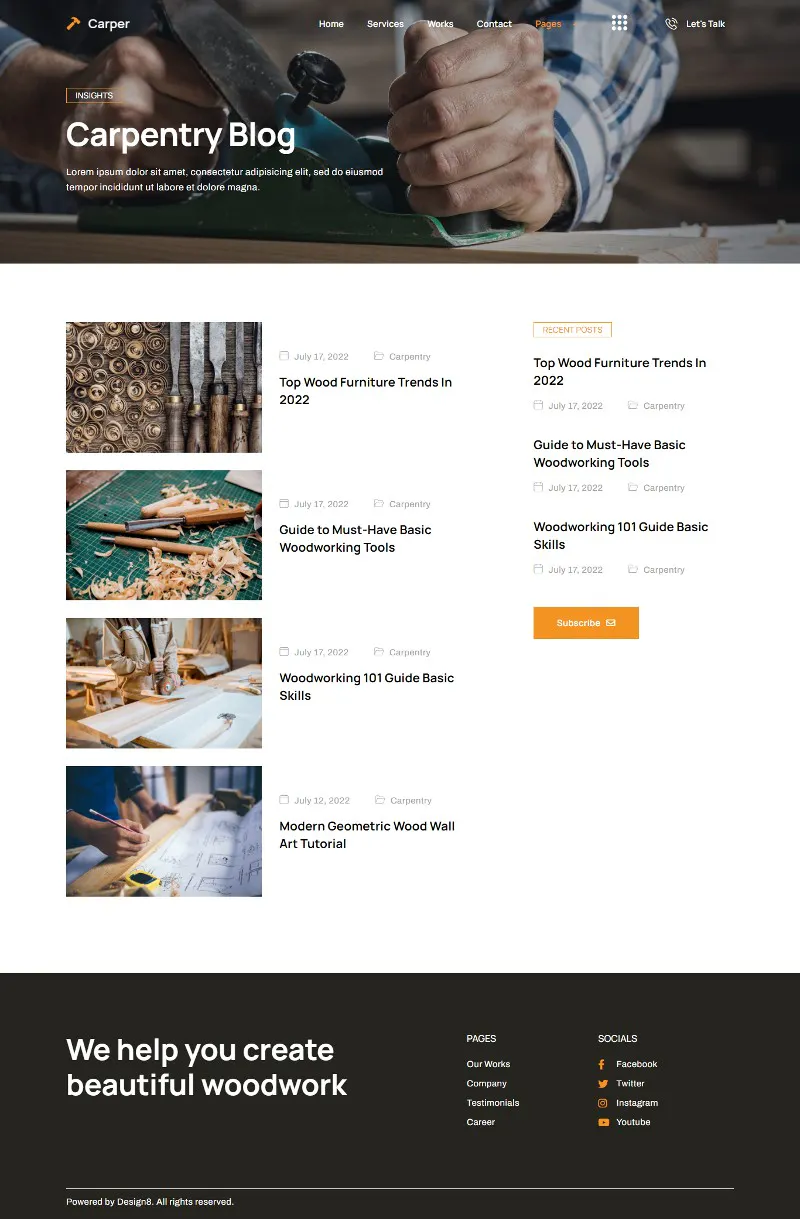Select Services in the top navigation
The image size is (800, 1219).
[x=385, y=24]
